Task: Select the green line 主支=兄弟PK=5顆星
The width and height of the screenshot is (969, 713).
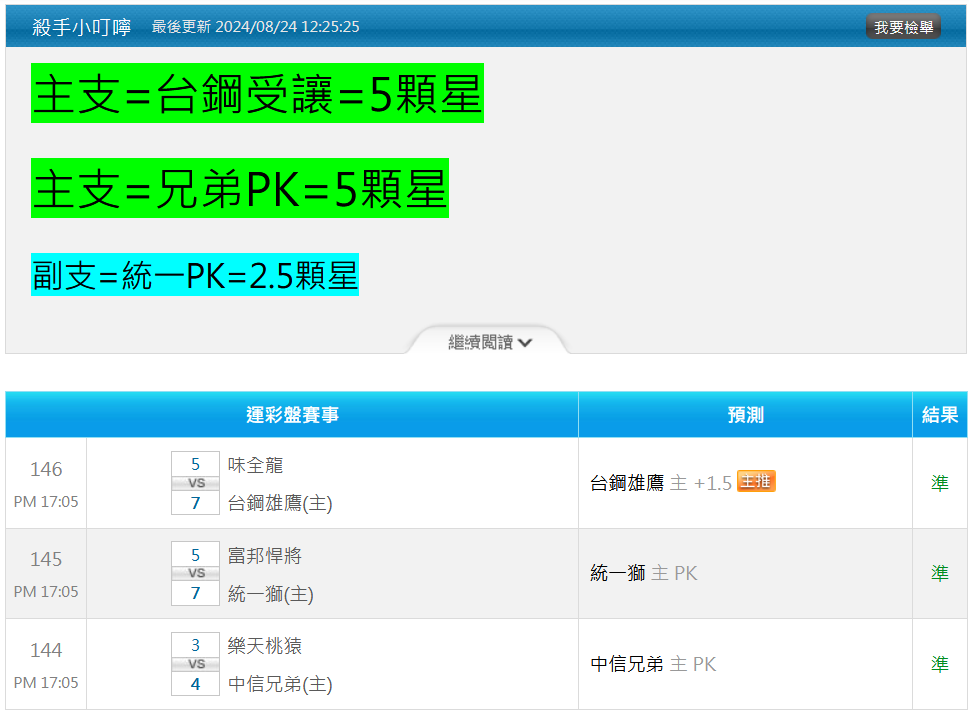Action: [x=240, y=188]
